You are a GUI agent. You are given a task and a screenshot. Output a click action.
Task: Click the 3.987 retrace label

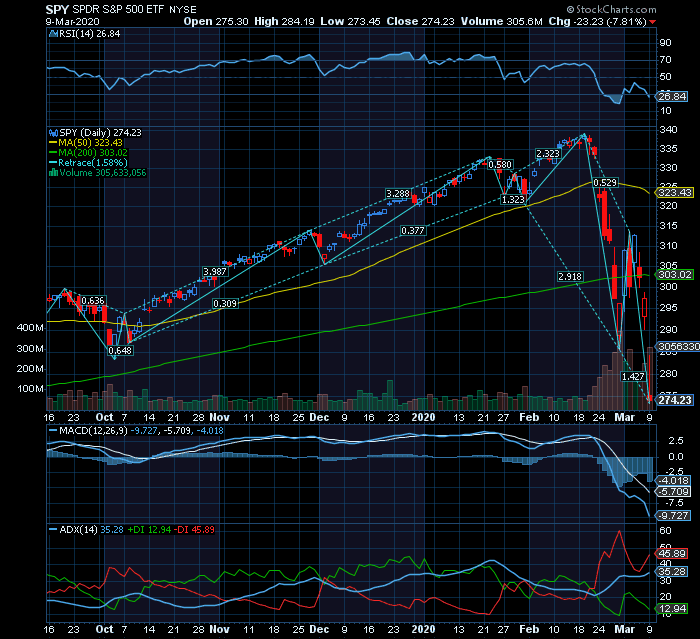point(215,271)
